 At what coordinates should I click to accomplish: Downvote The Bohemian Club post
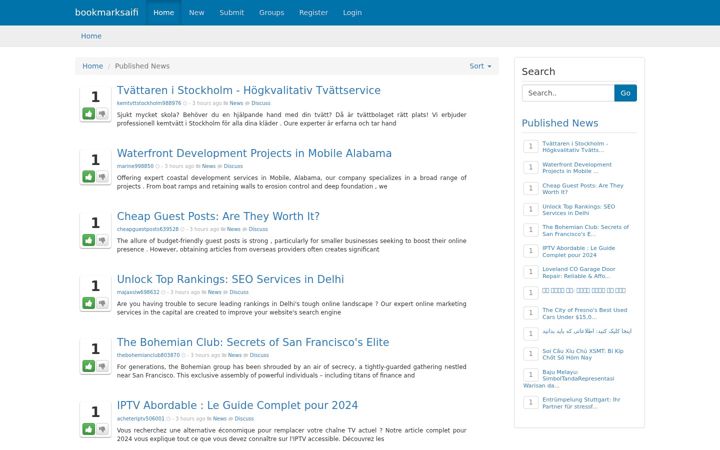pos(102,366)
